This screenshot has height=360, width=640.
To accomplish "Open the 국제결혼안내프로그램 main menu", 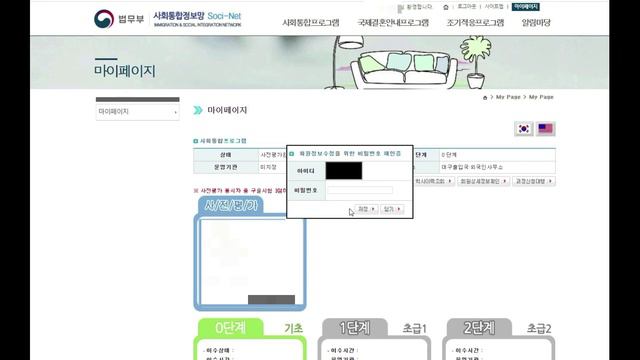I will (x=393, y=23).
